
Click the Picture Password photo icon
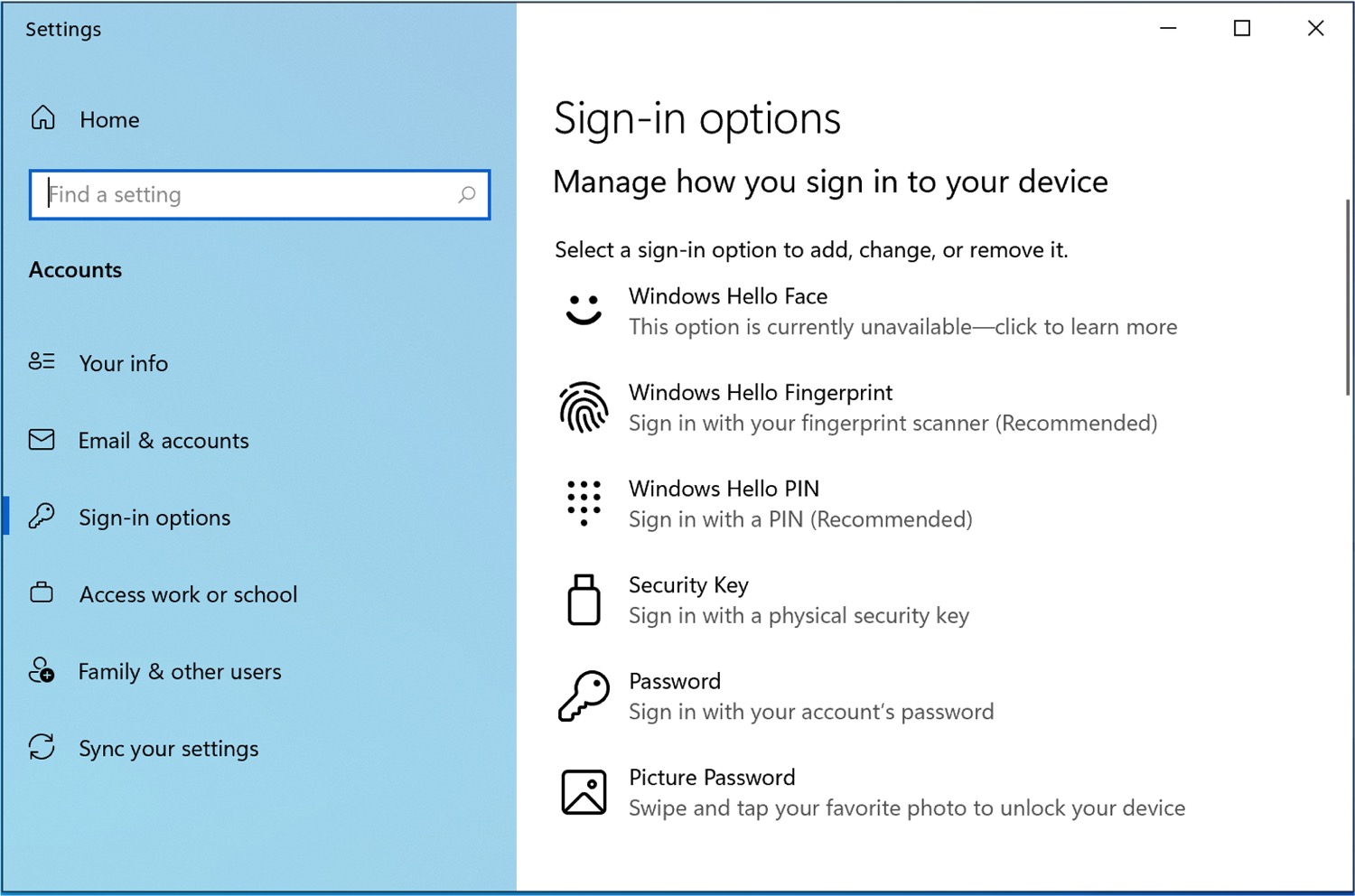pos(583,791)
